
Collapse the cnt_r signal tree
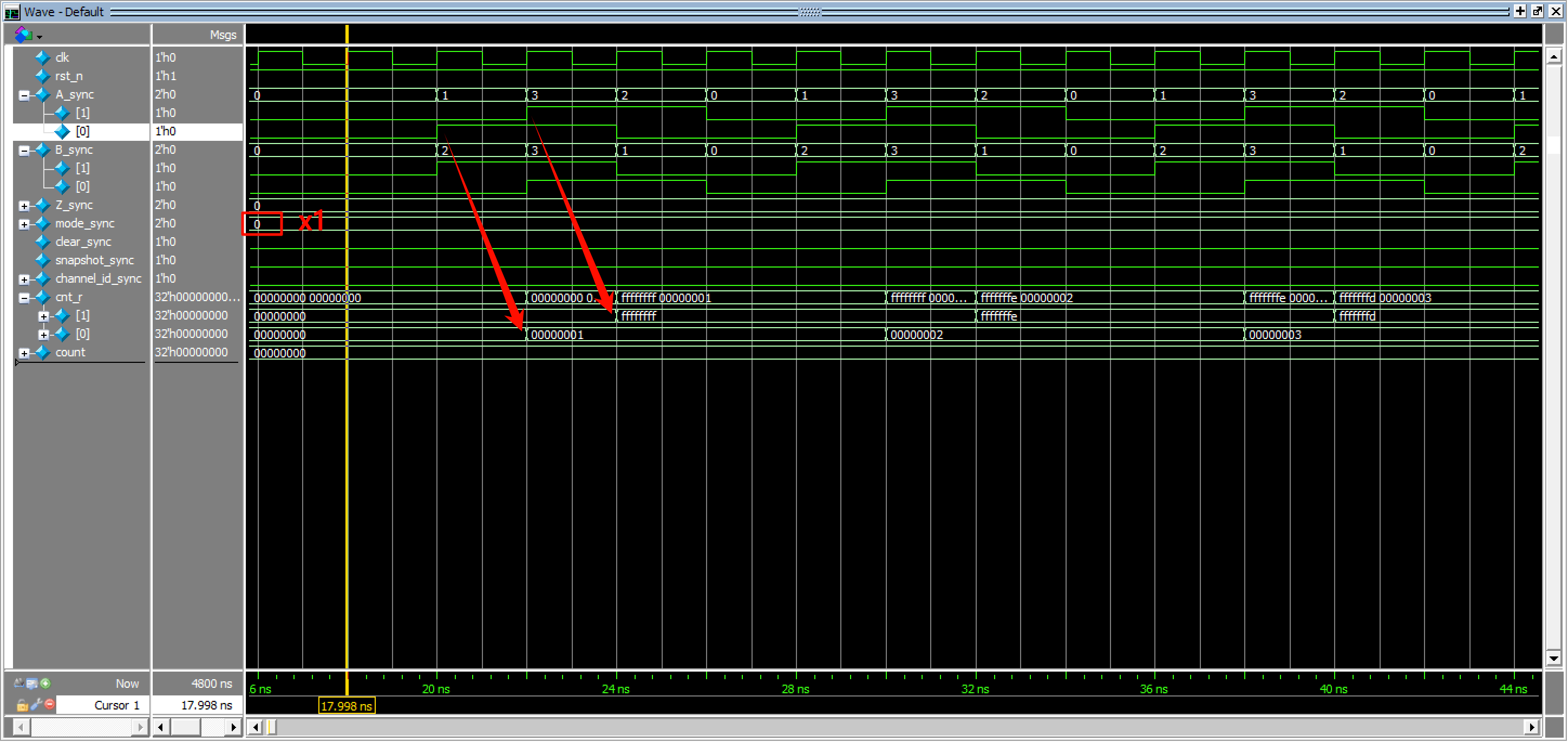(x=24, y=298)
